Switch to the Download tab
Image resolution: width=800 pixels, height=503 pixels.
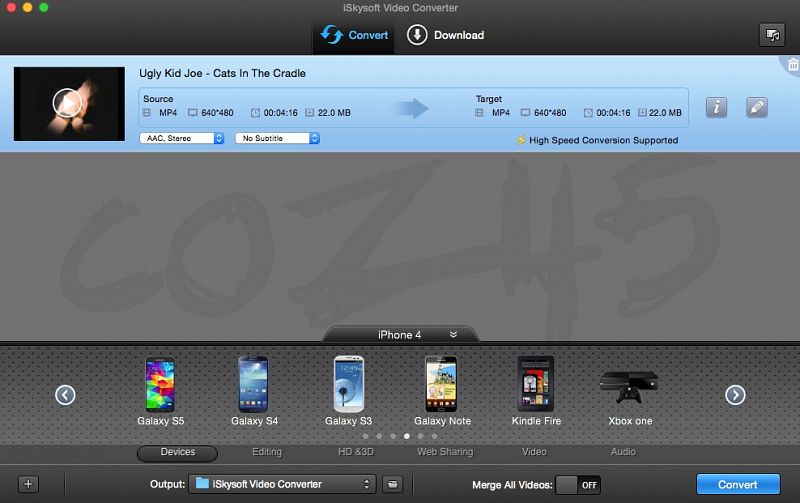[x=446, y=35]
